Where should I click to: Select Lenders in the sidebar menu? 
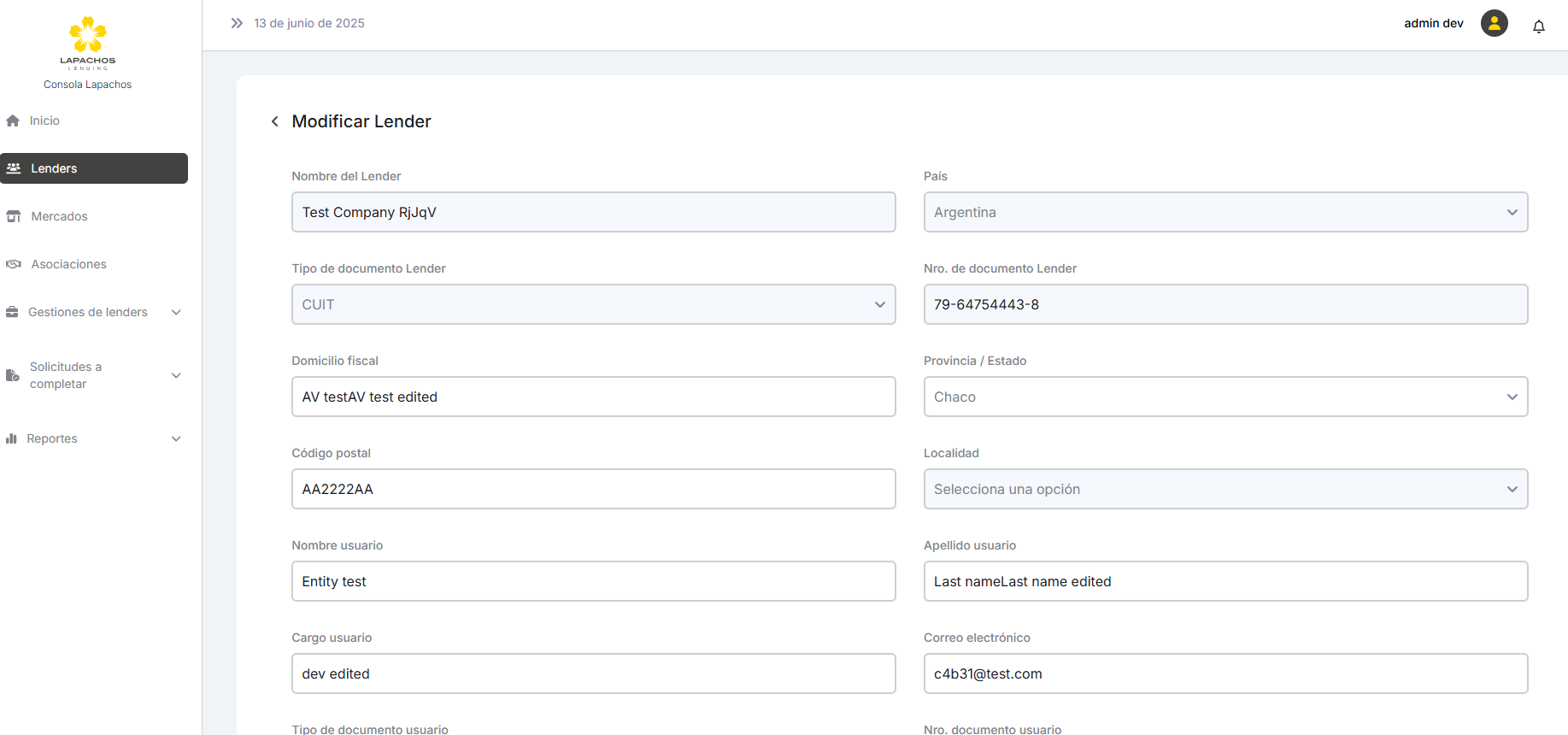(94, 168)
